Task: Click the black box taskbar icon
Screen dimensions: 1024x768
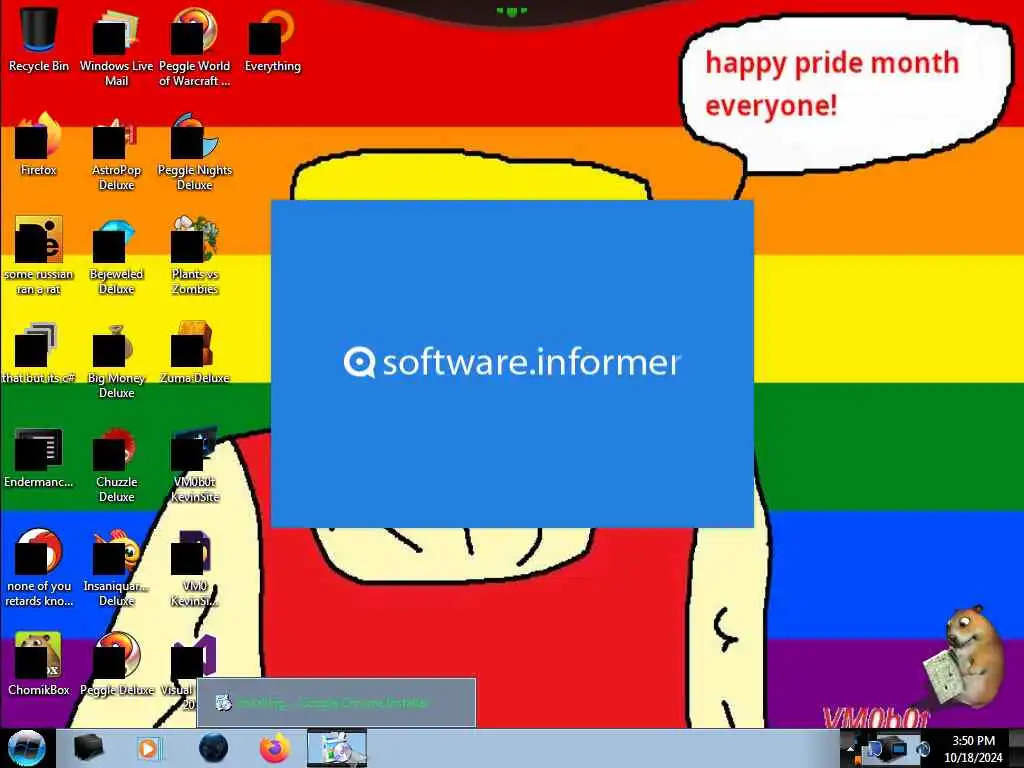Action: pyautogui.click(x=88, y=748)
